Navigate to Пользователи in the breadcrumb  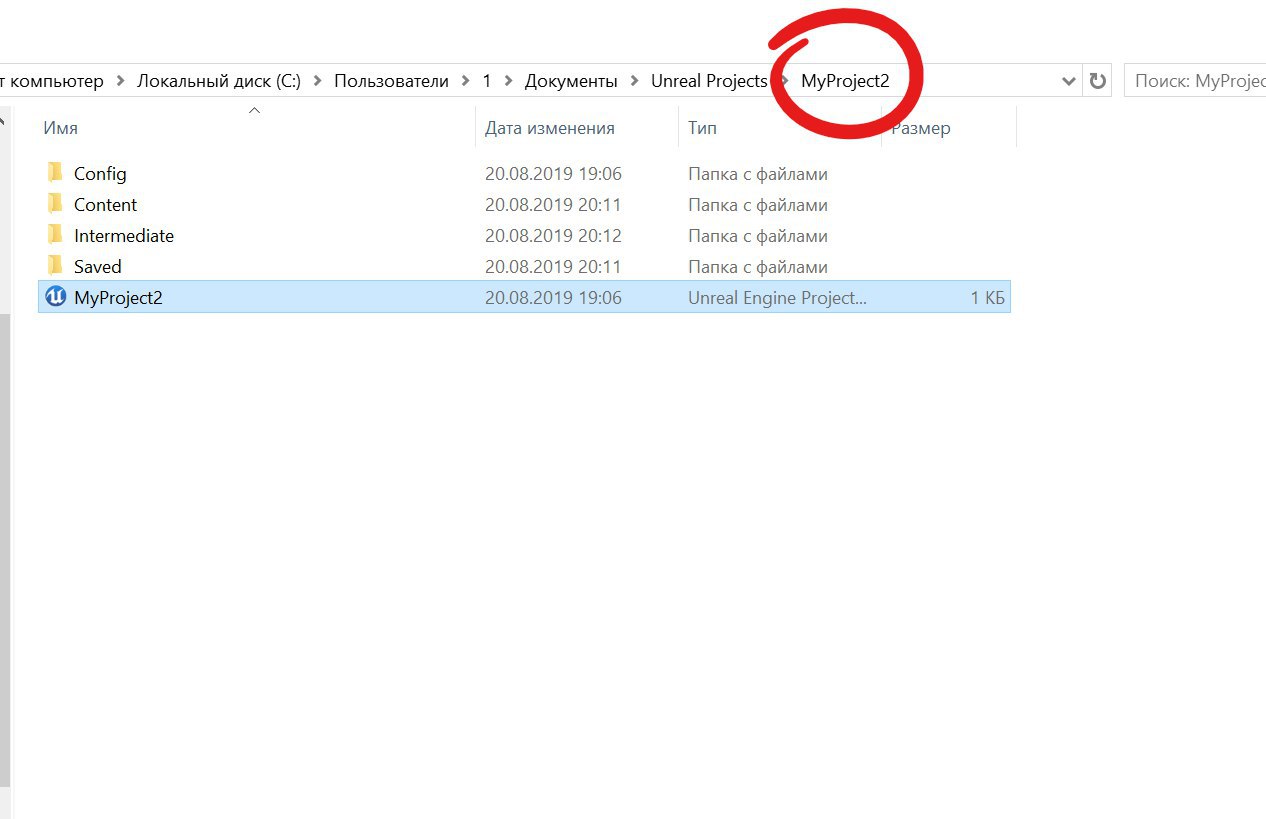pyautogui.click(x=391, y=81)
